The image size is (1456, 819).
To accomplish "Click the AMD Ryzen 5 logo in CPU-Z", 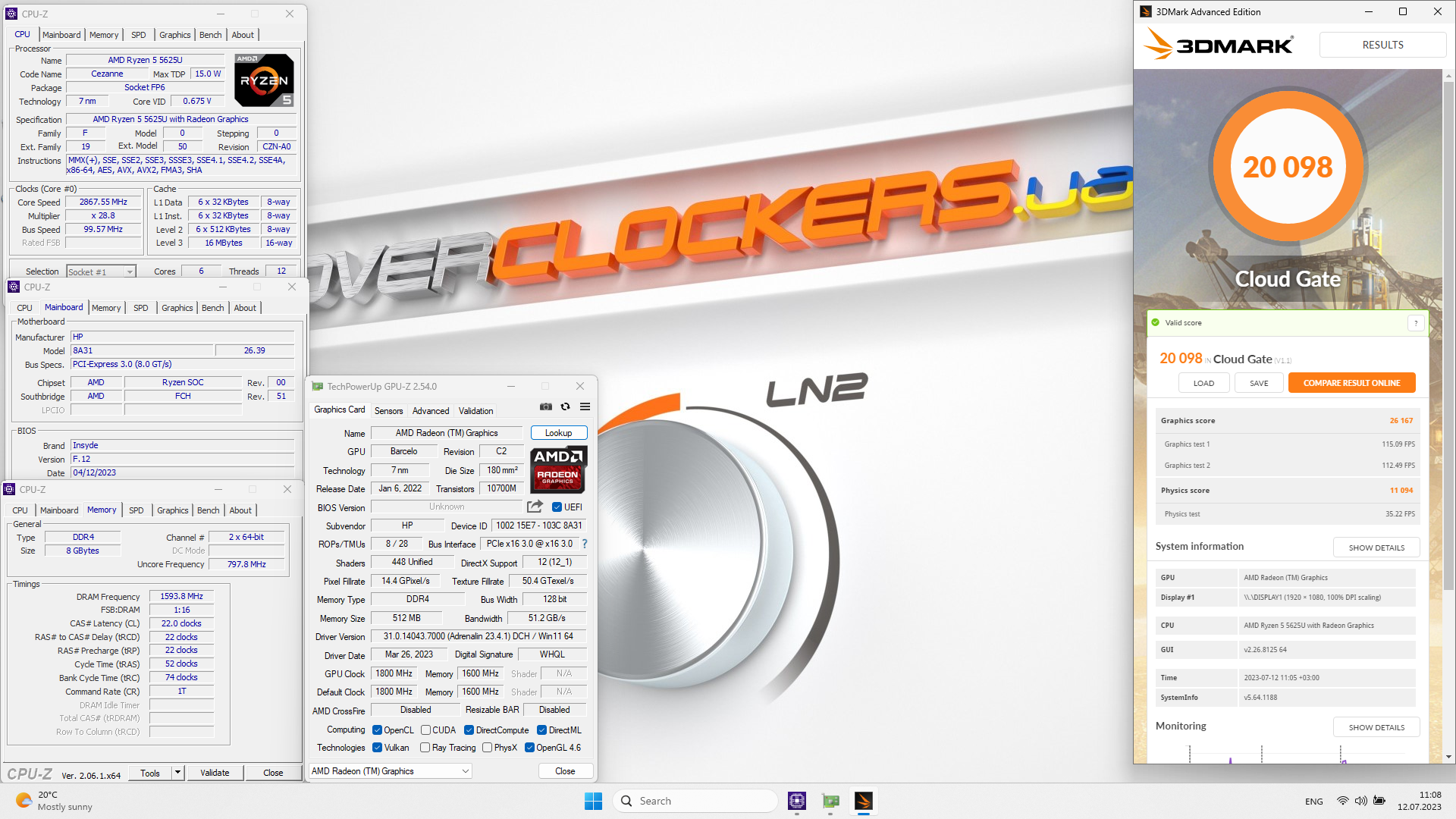I will [264, 80].
